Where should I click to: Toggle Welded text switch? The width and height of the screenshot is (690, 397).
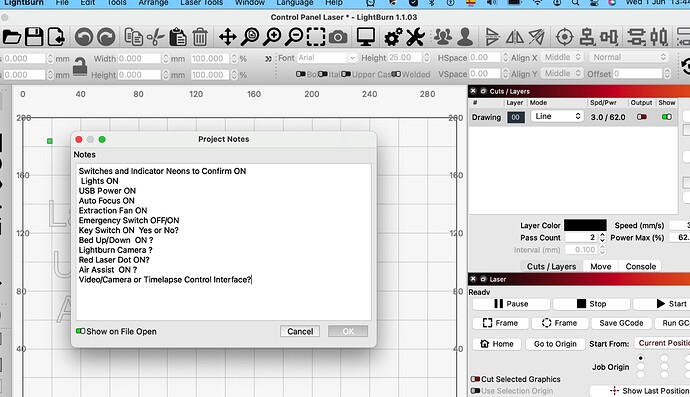point(396,74)
